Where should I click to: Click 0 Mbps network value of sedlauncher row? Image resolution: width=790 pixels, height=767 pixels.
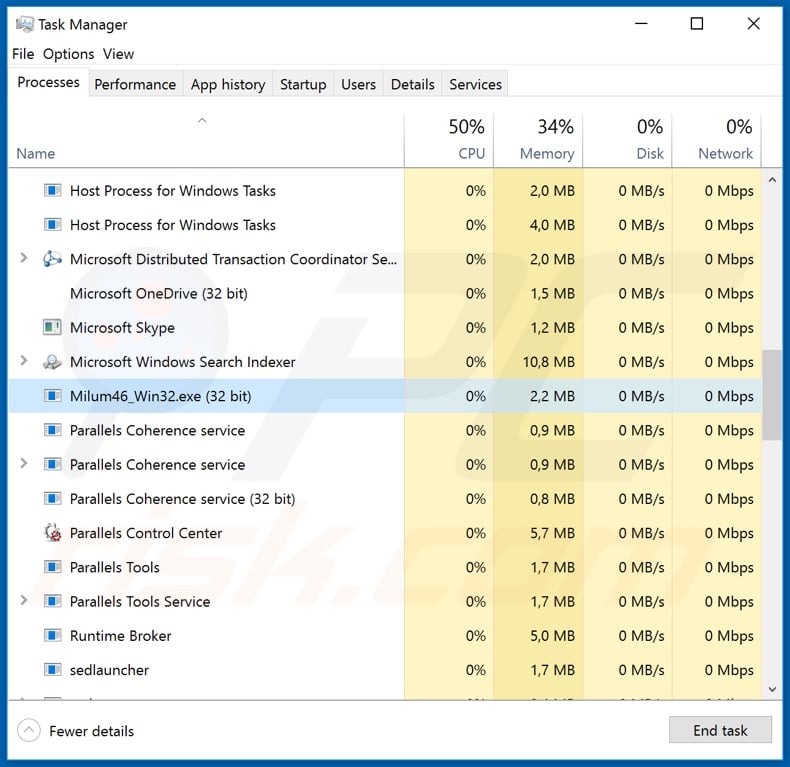click(x=729, y=670)
